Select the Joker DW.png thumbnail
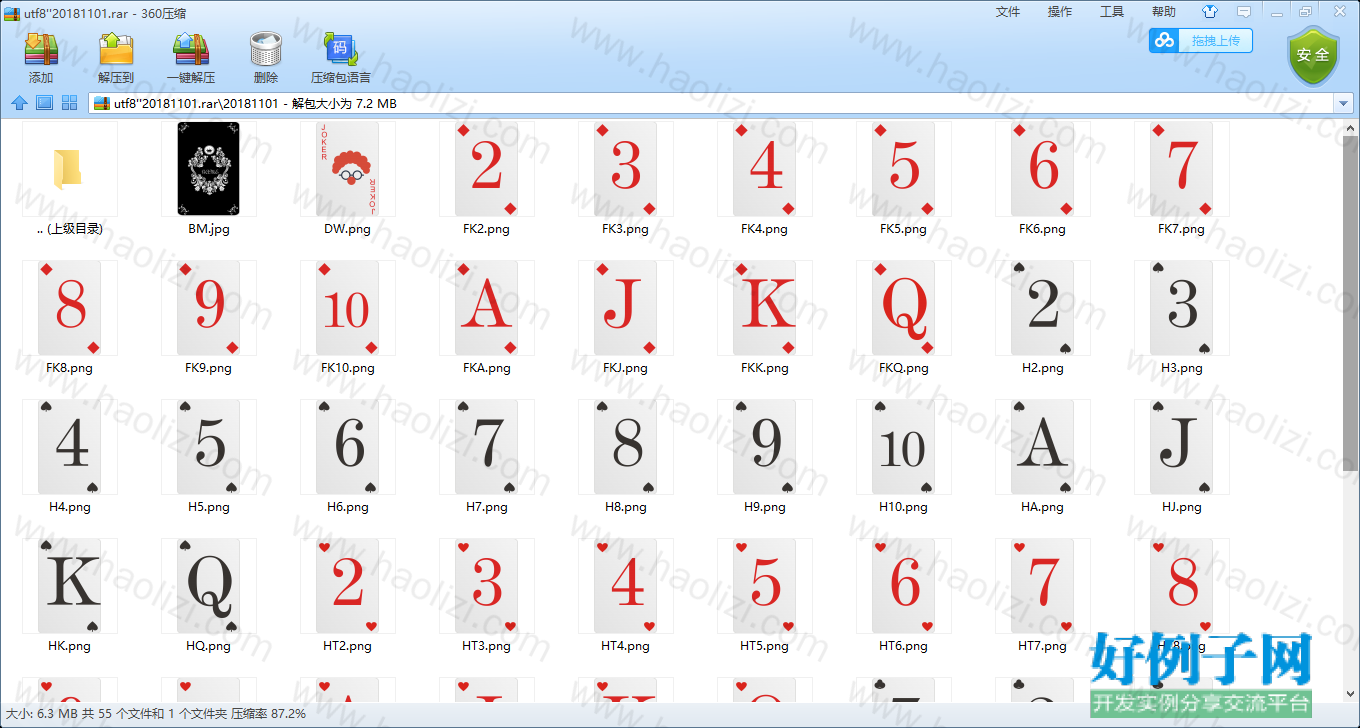 click(348, 169)
